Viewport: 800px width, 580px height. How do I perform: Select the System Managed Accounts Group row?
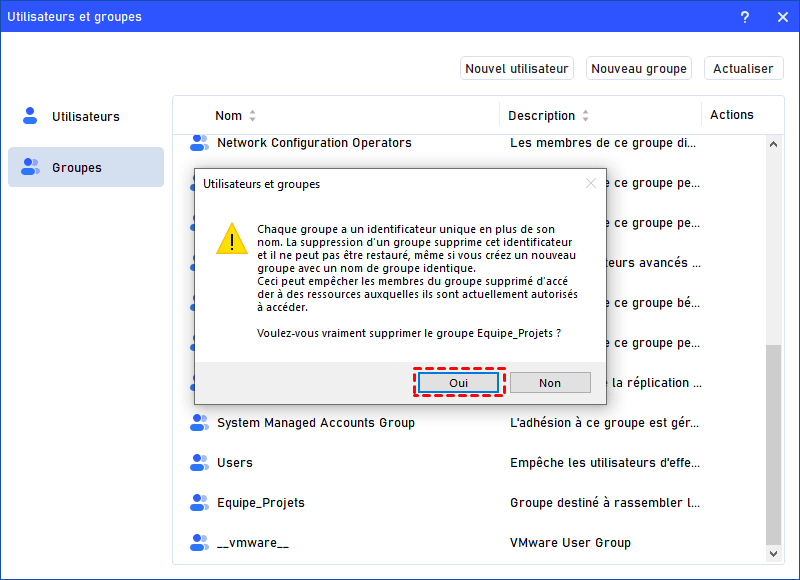[x=469, y=422]
